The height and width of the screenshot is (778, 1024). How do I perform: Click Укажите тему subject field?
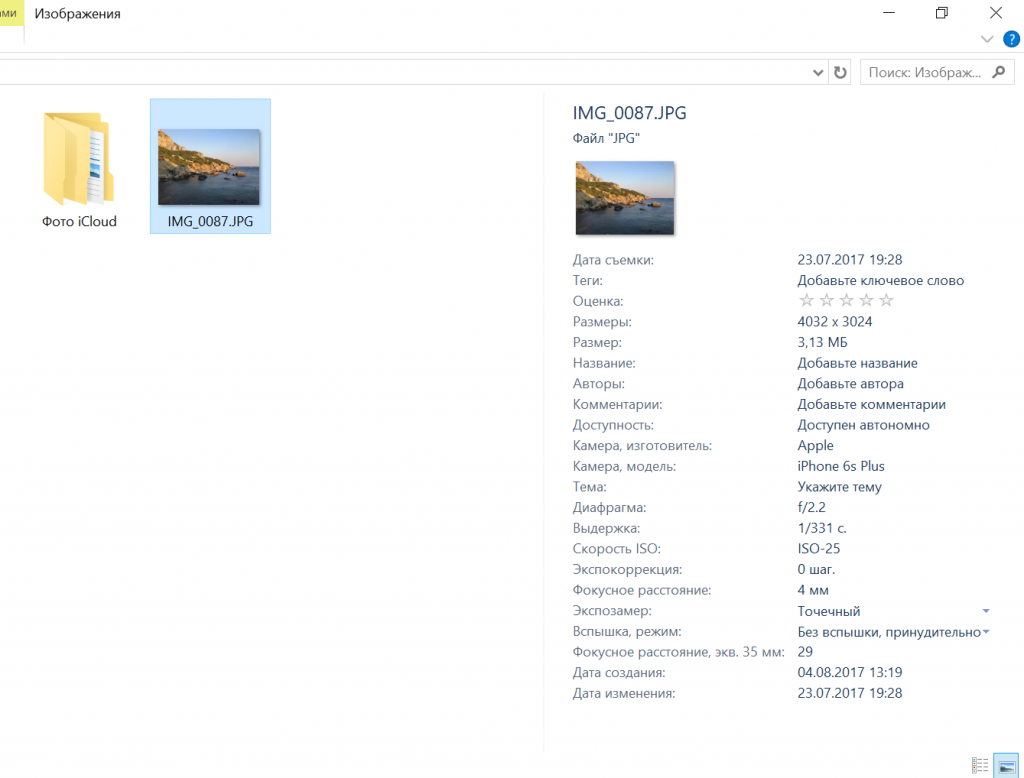pos(839,487)
